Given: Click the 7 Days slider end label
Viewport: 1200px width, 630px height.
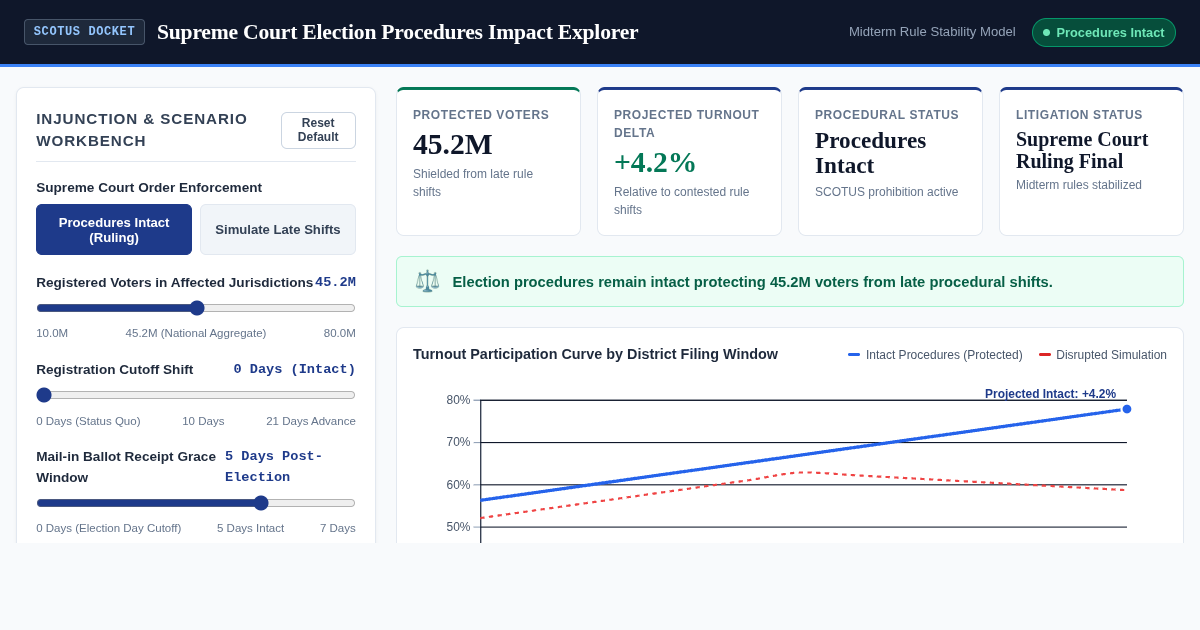Looking at the screenshot, I should pos(338,528).
